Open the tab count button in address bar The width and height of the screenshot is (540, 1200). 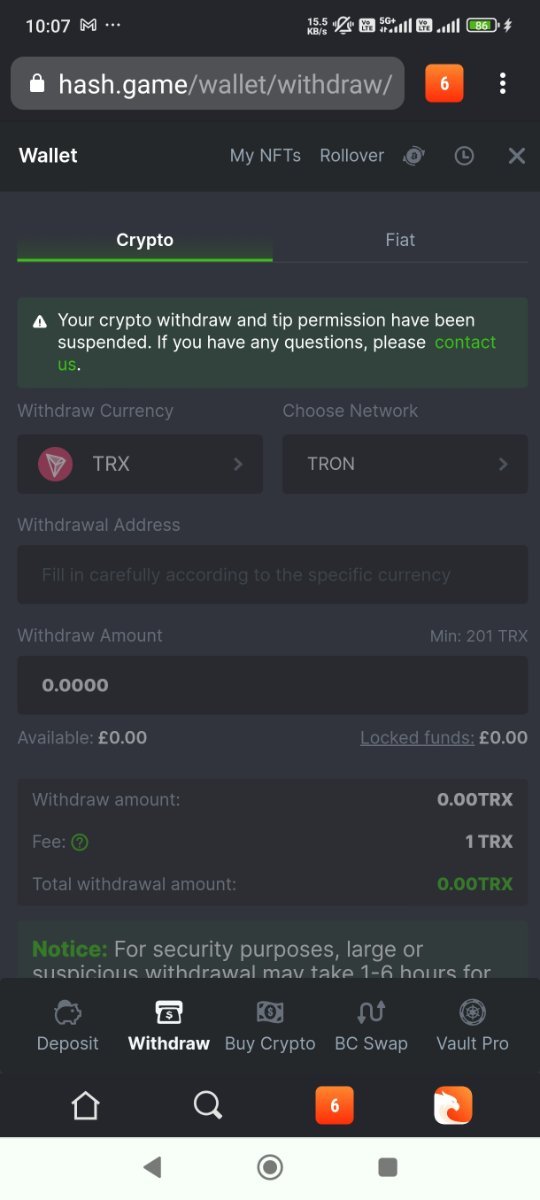(444, 83)
